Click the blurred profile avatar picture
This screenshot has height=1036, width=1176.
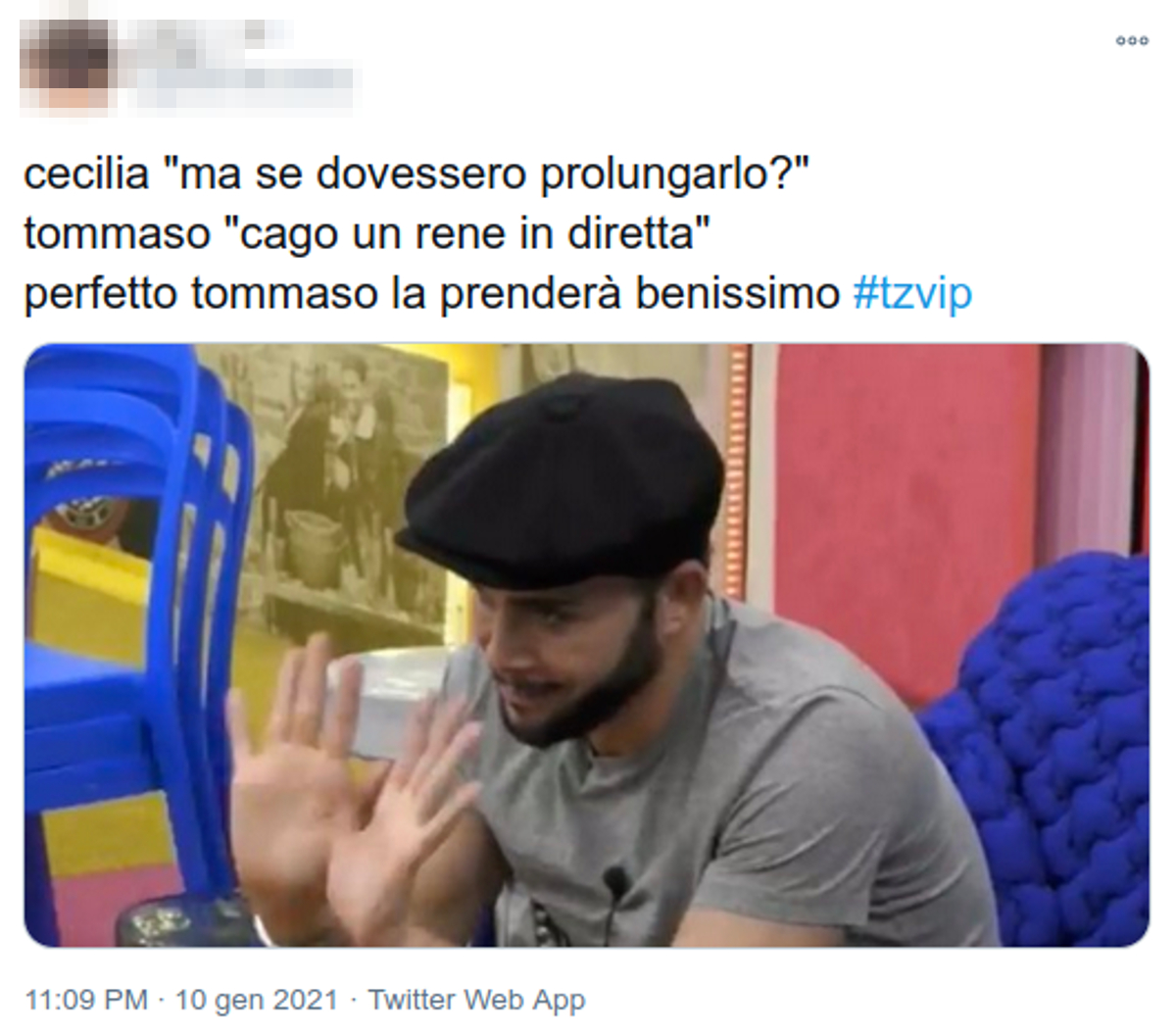pyautogui.click(x=66, y=63)
